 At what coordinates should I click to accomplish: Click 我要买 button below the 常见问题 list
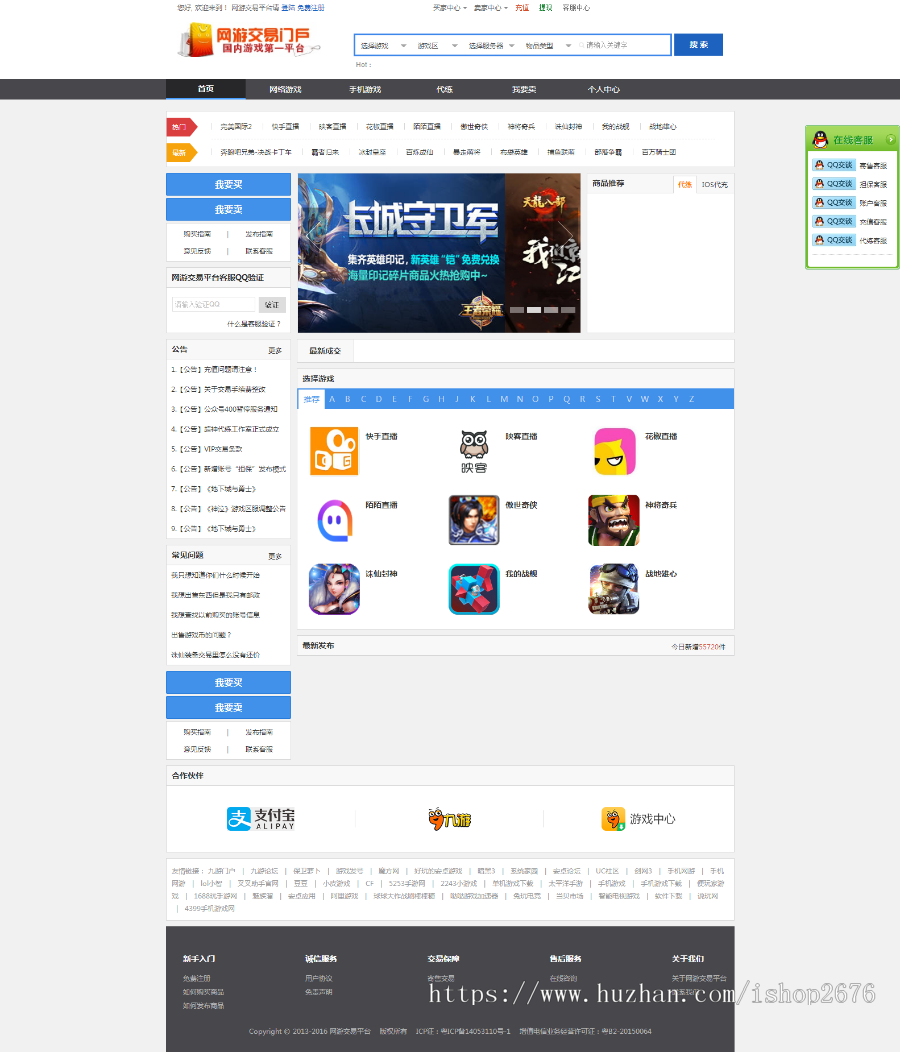click(228, 682)
